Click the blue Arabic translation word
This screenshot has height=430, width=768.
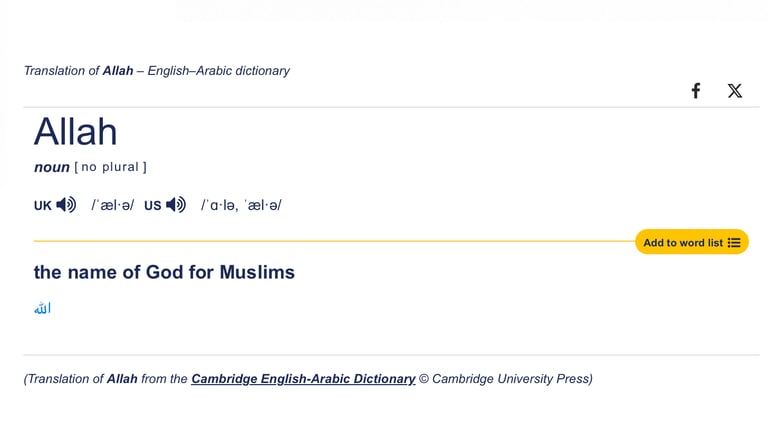[x=42, y=309]
